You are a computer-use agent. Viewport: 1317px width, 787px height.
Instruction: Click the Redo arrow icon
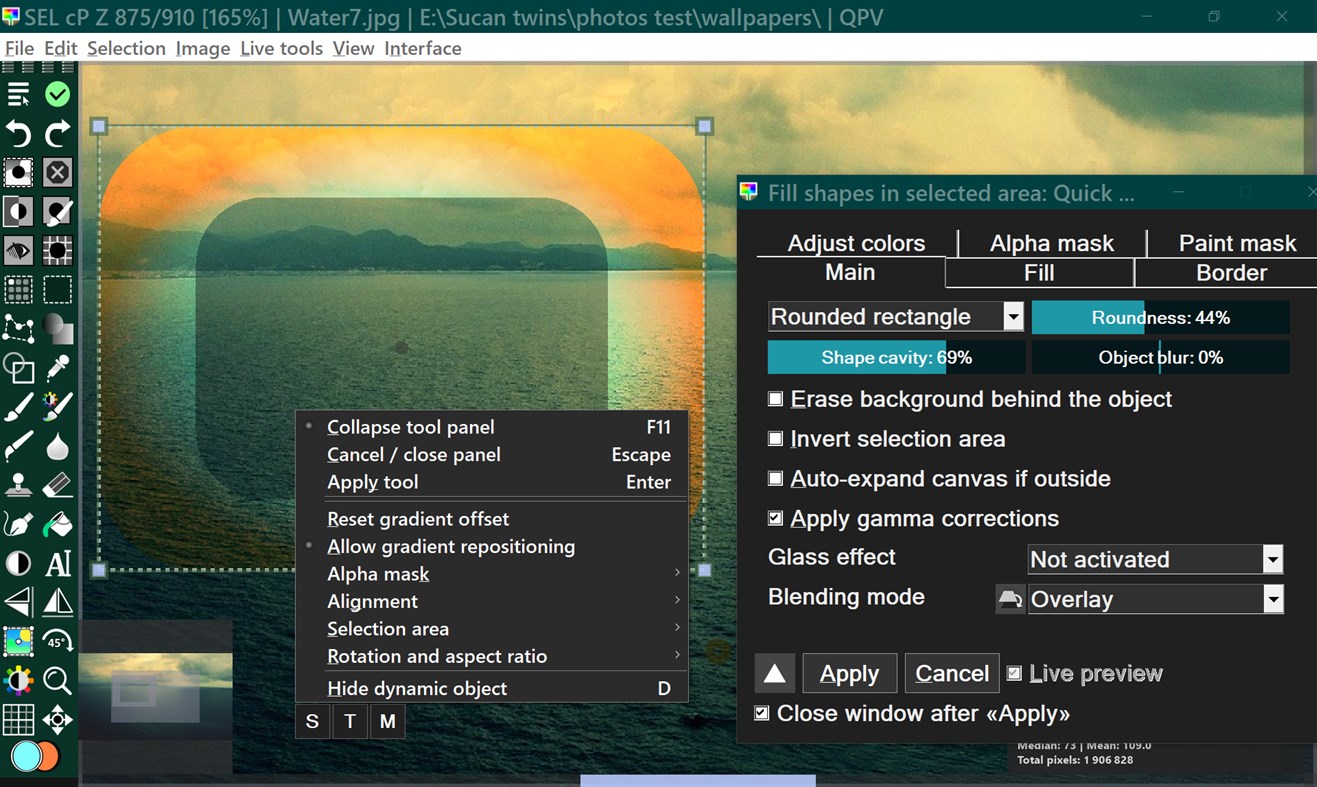(x=57, y=133)
